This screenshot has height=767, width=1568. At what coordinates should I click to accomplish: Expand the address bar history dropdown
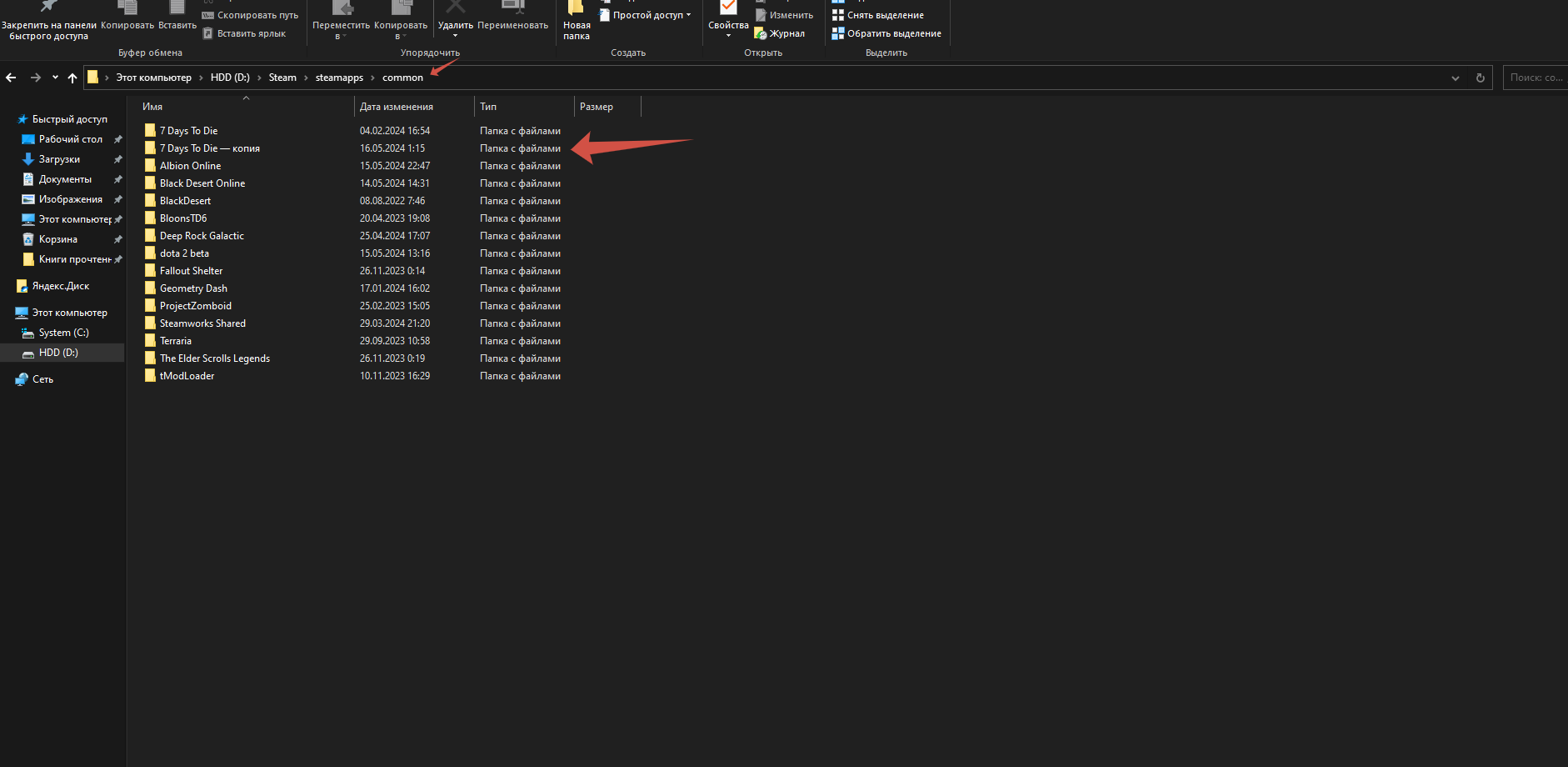pos(1456,78)
